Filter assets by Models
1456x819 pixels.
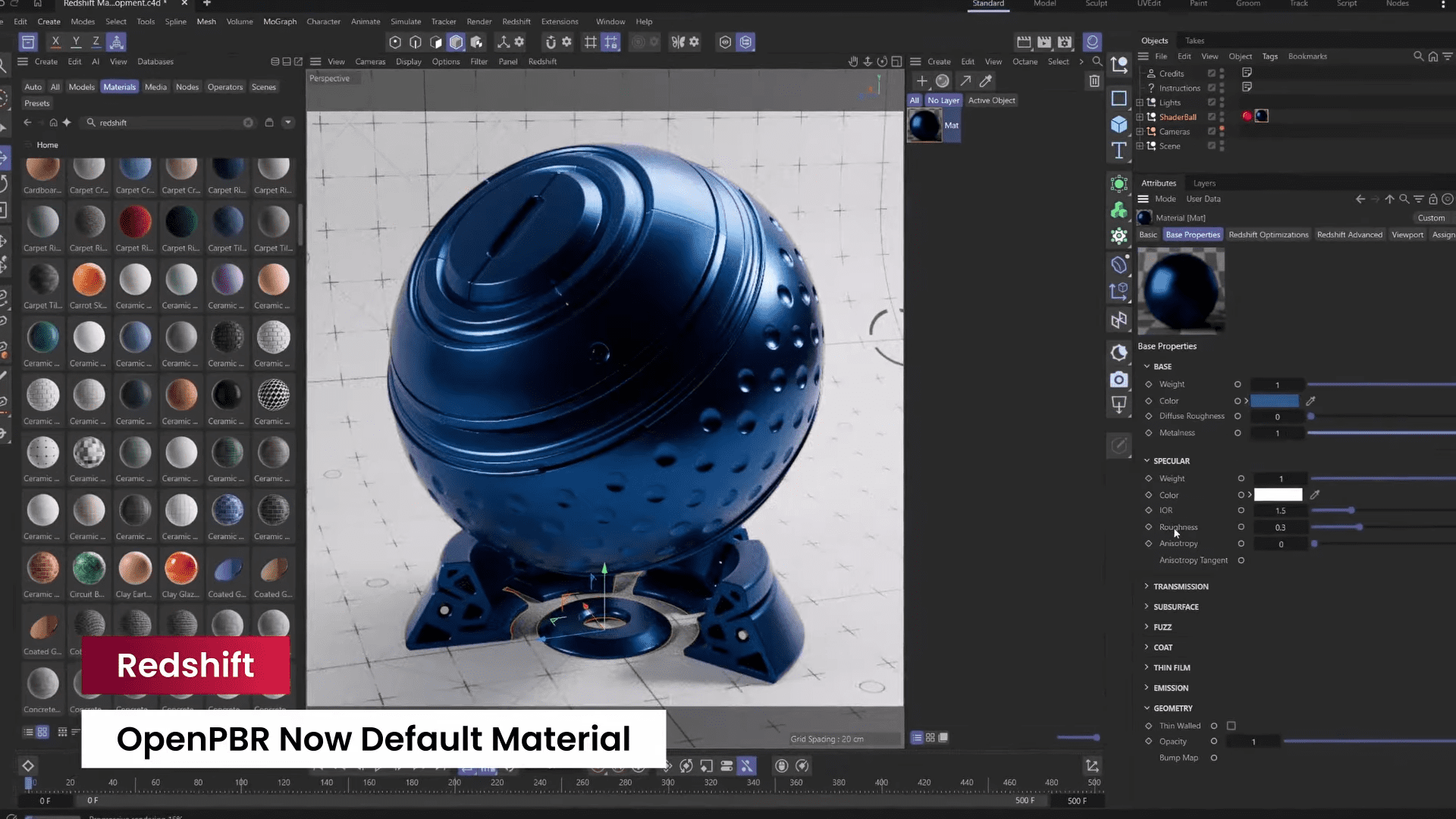(82, 86)
